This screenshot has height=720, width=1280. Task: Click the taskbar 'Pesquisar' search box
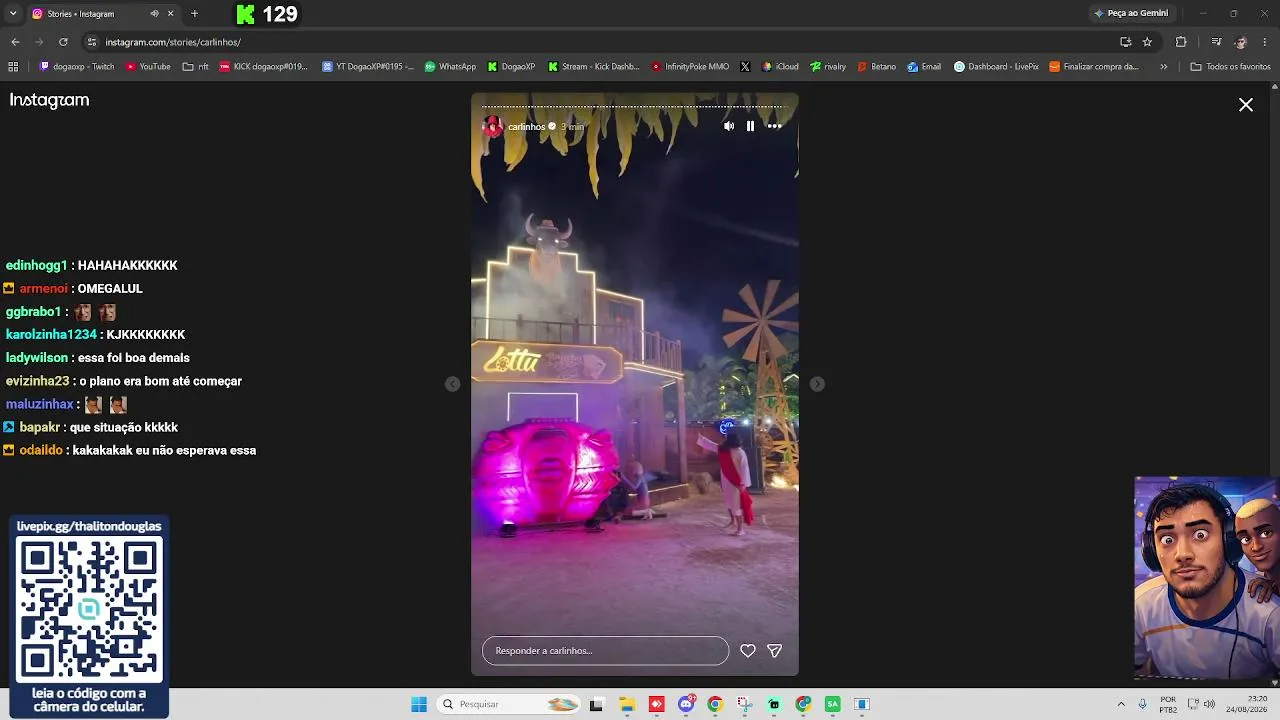pyautogui.click(x=509, y=704)
